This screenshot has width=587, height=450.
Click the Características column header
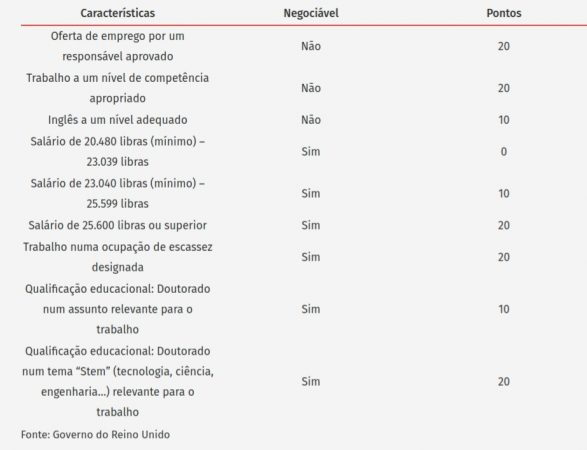click(118, 13)
